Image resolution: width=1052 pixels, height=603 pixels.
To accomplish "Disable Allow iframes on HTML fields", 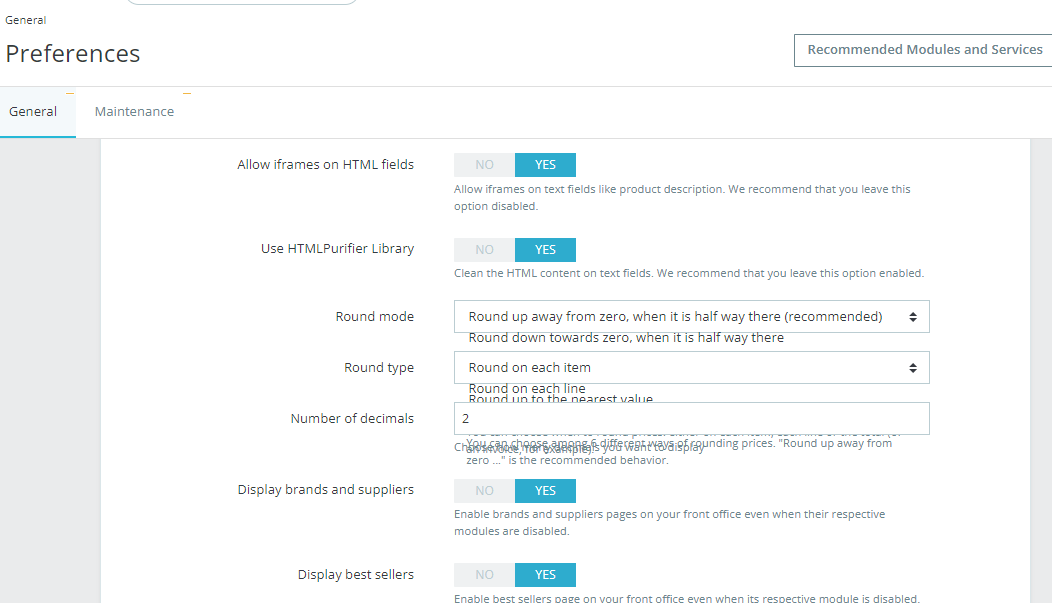I will click(484, 165).
